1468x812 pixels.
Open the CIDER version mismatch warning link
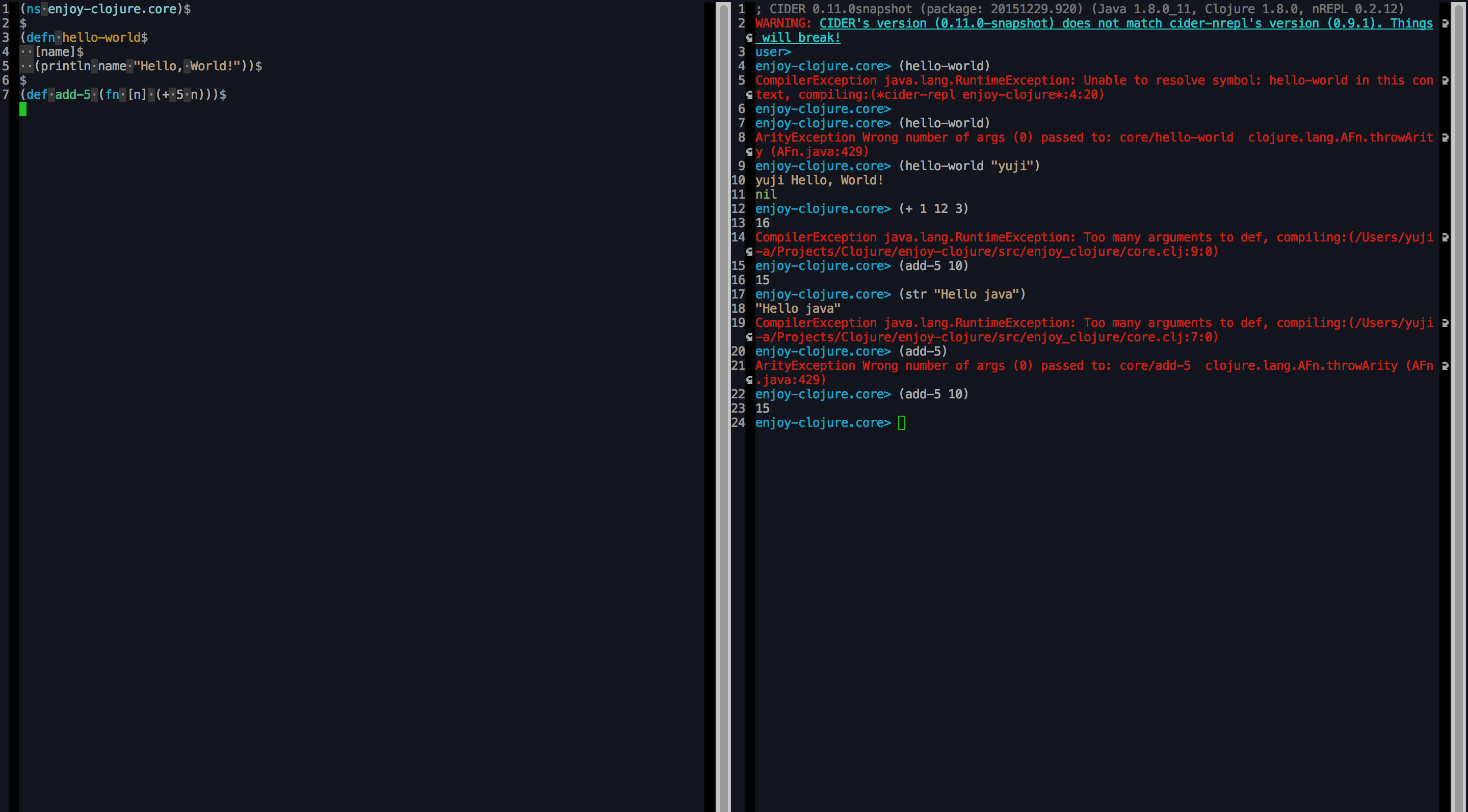pos(1125,23)
